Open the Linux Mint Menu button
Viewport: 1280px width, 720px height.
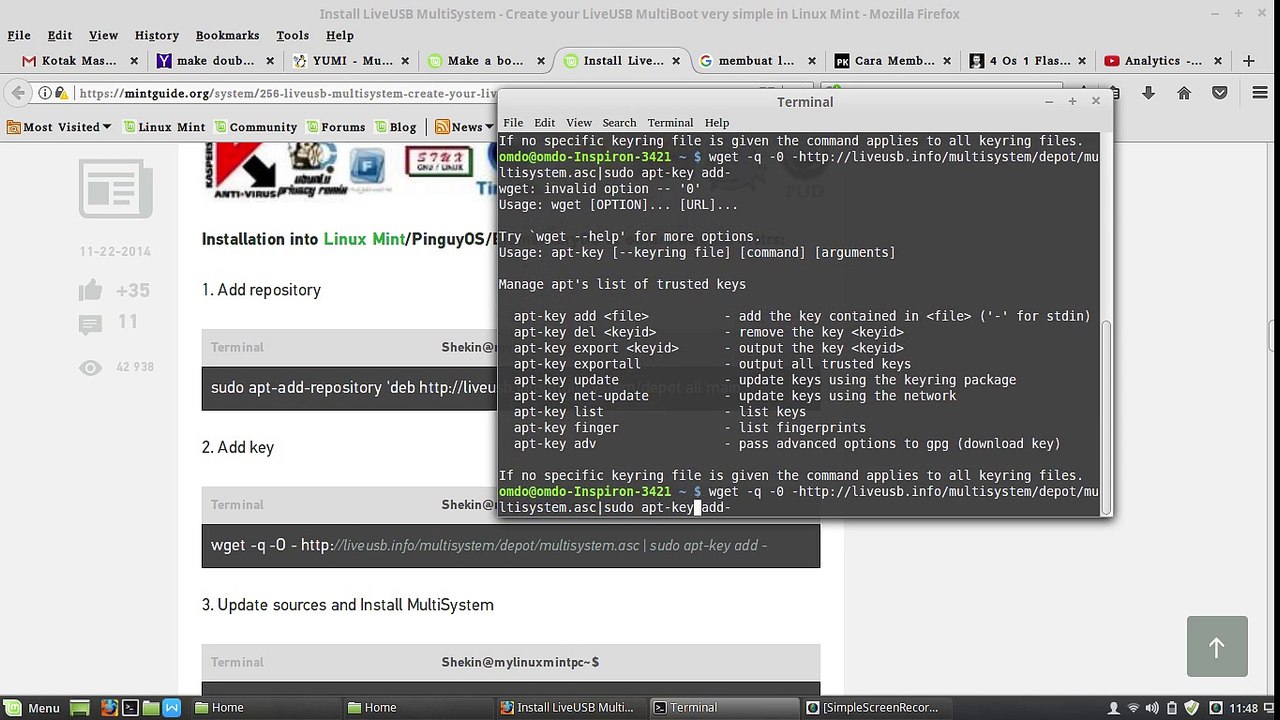pyautogui.click(x=32, y=707)
